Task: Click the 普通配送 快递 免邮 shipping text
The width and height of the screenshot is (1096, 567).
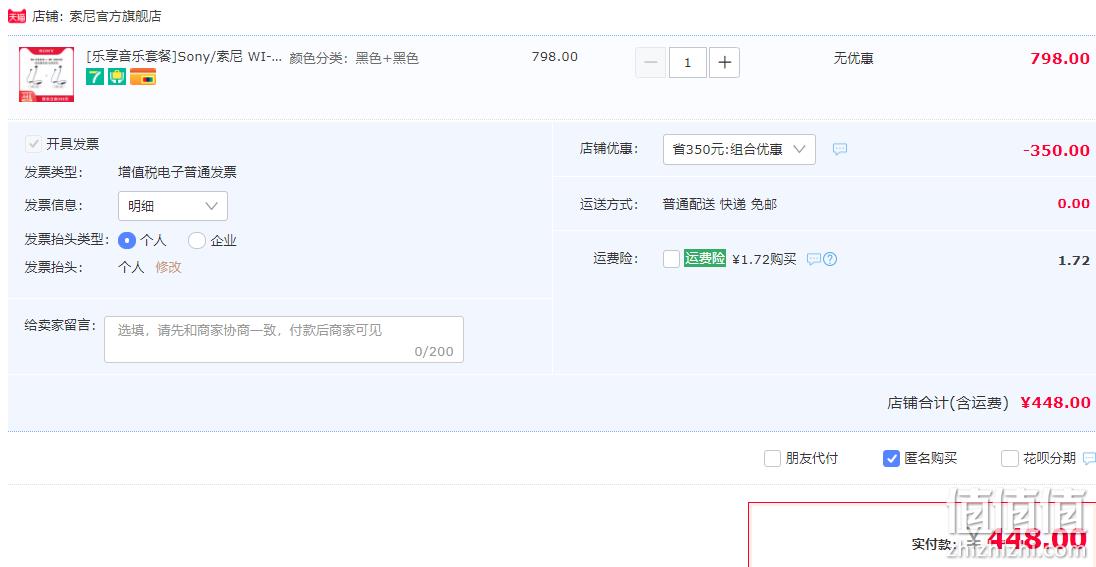Action: (x=720, y=204)
